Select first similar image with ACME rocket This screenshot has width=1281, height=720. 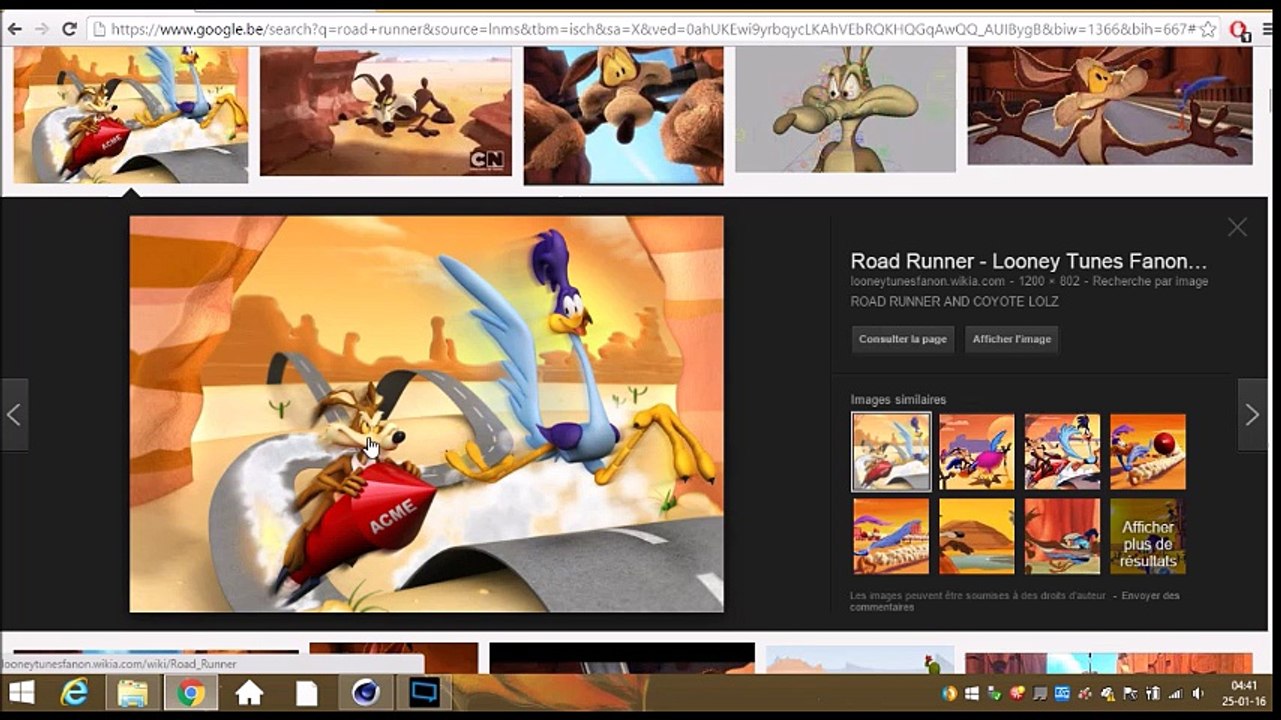point(891,452)
